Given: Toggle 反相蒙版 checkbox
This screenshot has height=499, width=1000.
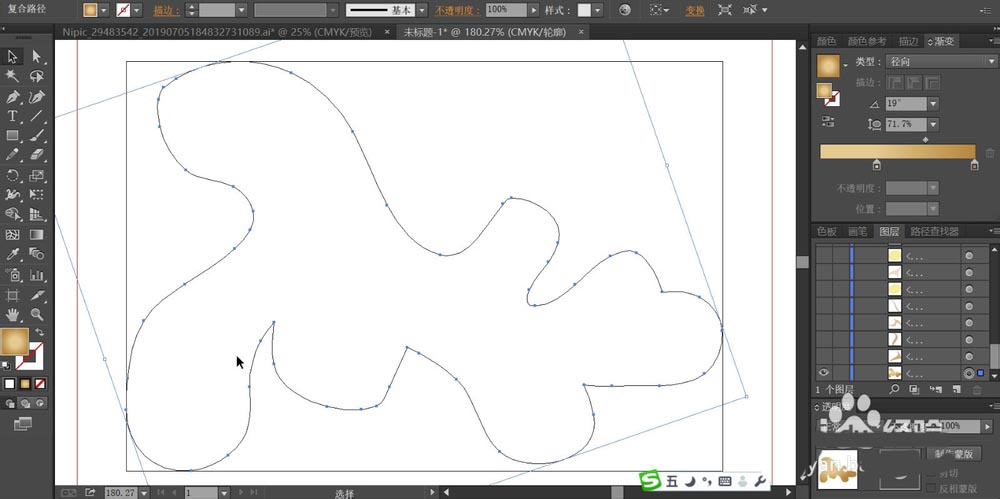Looking at the screenshot, I should coord(931,488).
